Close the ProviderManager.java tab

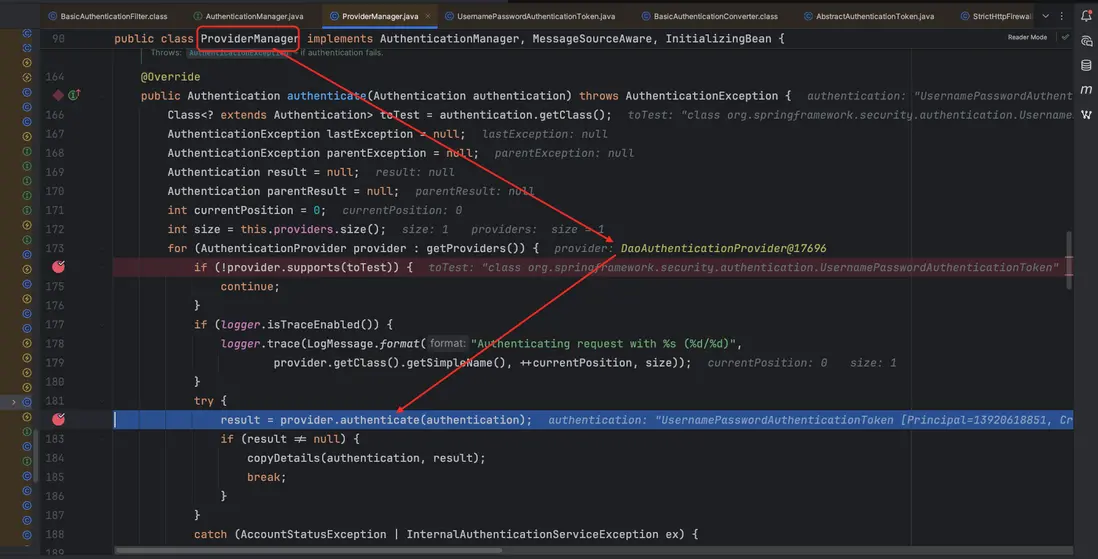pyautogui.click(x=428, y=16)
